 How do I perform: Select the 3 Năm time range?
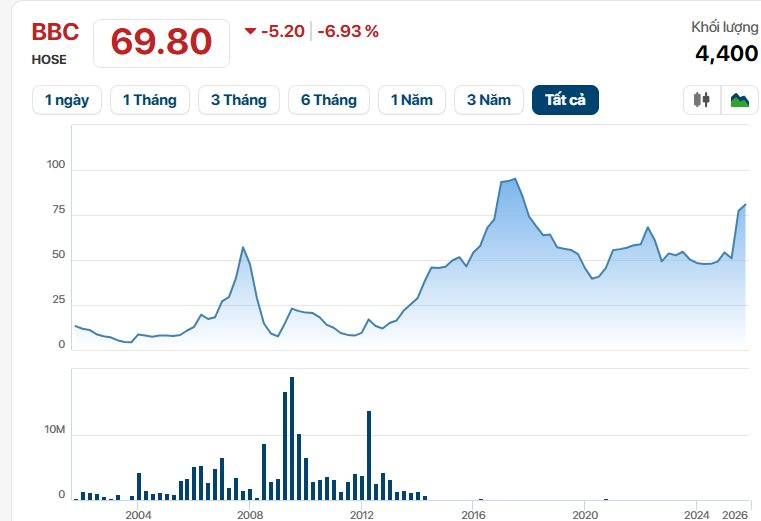click(488, 100)
